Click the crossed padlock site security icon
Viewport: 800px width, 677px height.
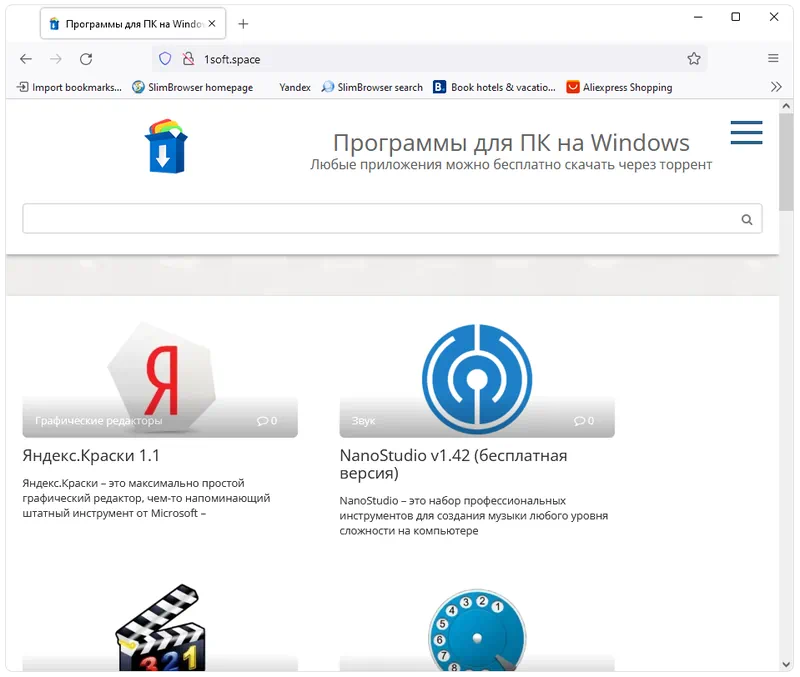click(x=188, y=59)
